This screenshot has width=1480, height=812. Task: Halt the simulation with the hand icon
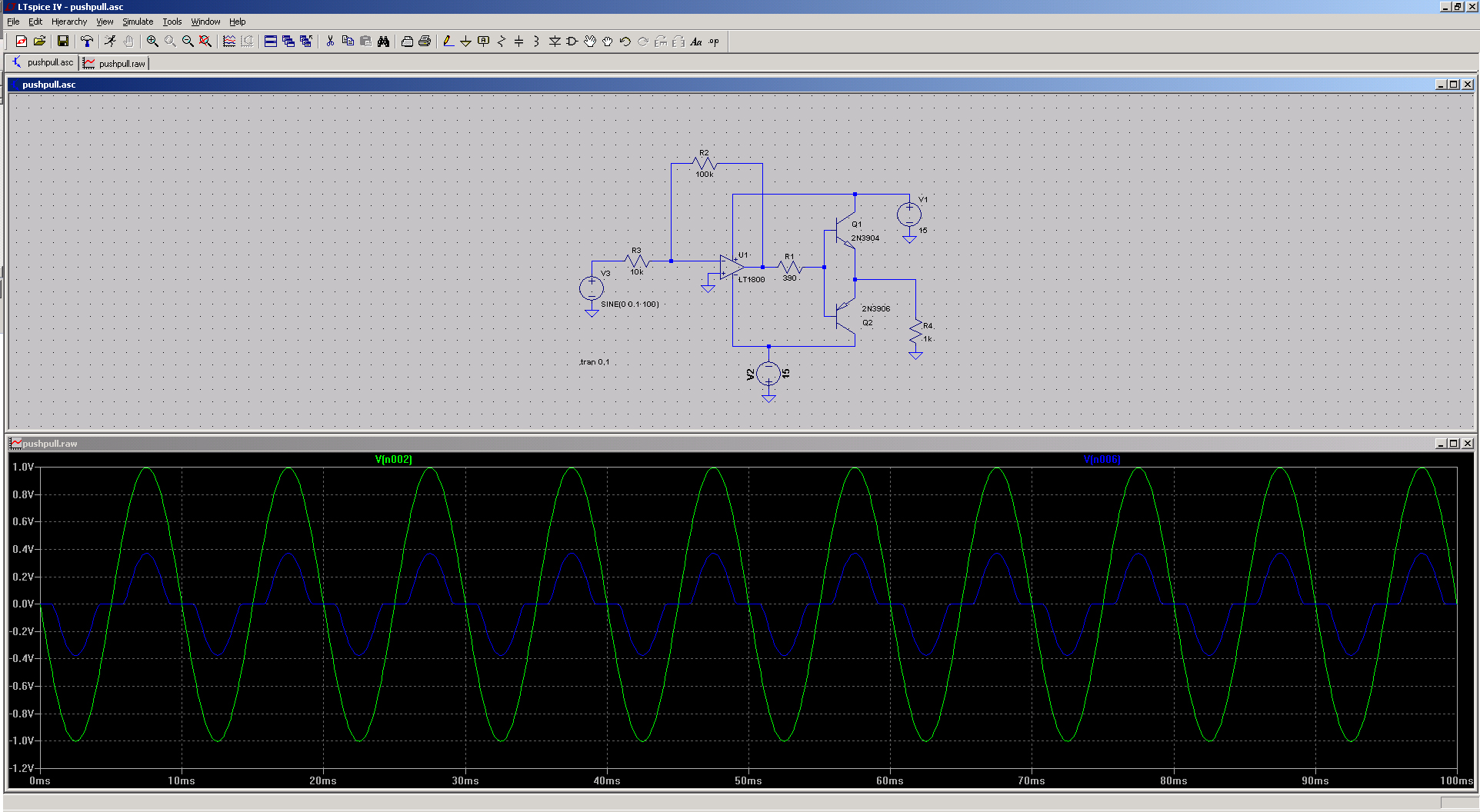[x=128, y=42]
